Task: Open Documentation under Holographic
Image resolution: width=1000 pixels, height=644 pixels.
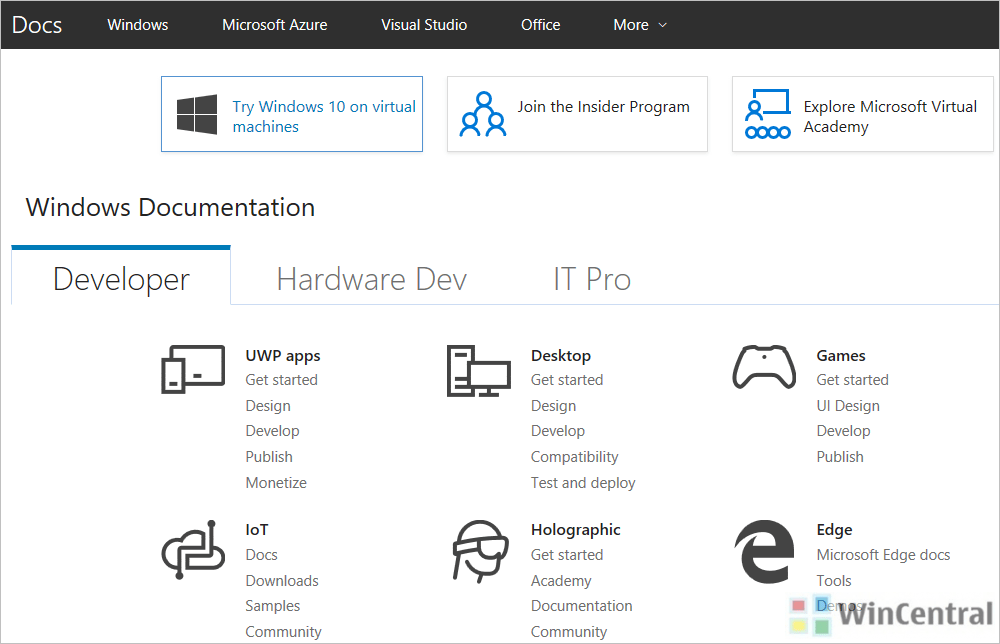Action: (x=582, y=606)
